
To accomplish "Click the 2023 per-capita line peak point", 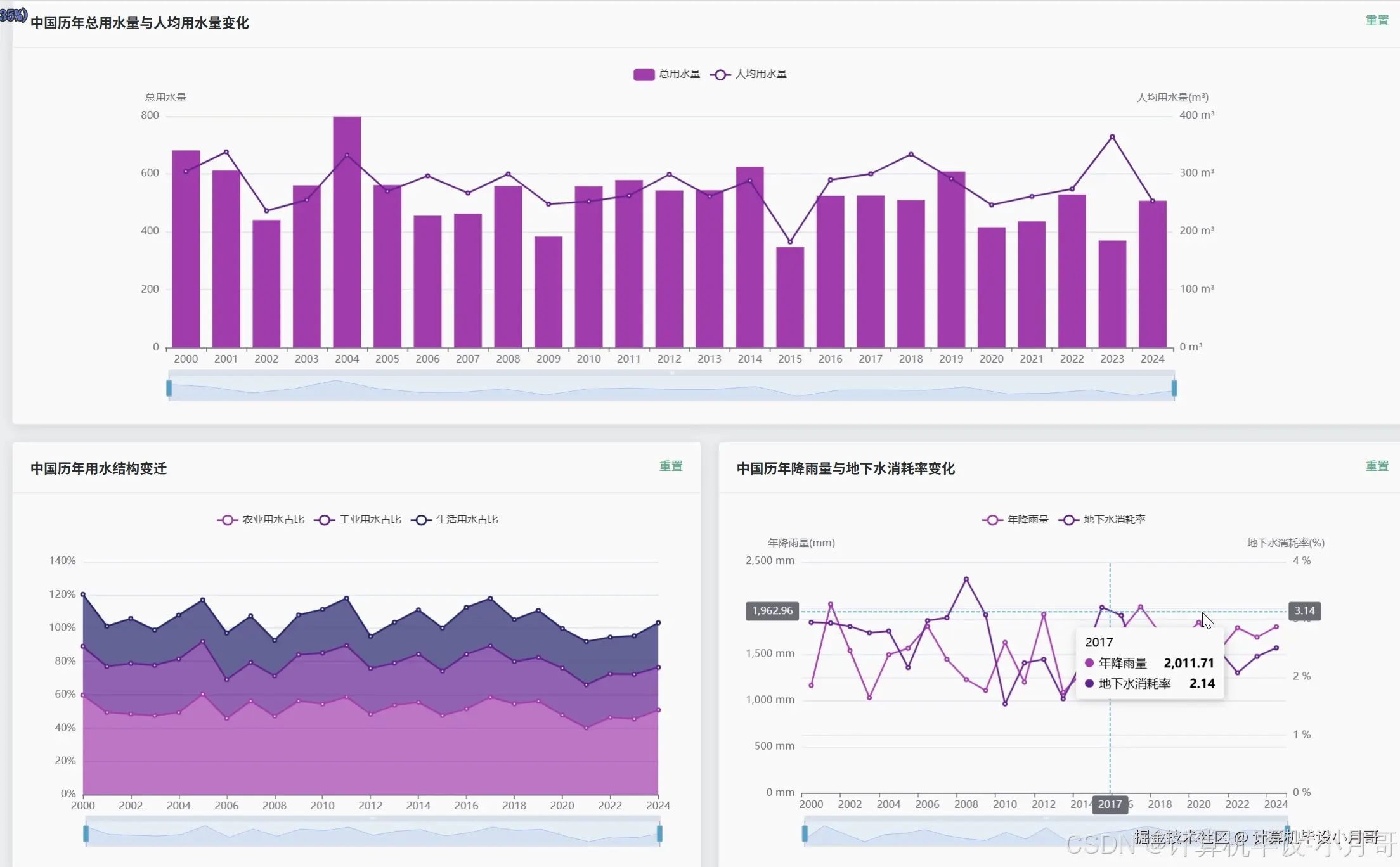I will coord(1112,137).
